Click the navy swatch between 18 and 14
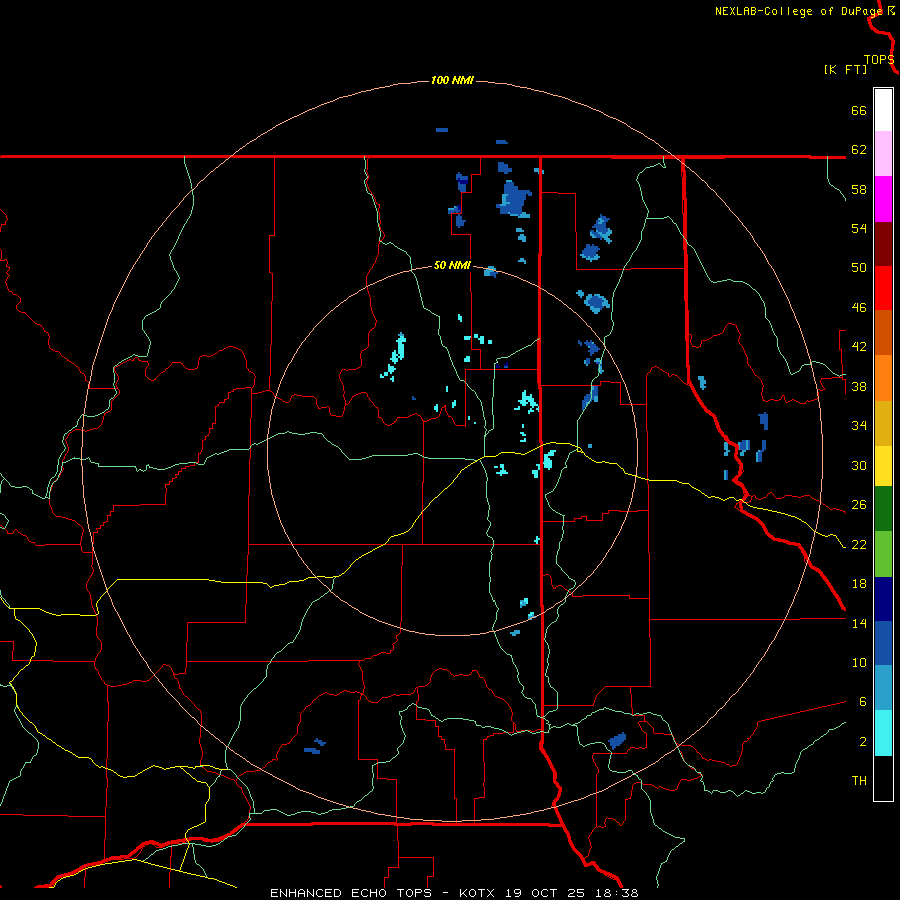 pyautogui.click(x=883, y=599)
